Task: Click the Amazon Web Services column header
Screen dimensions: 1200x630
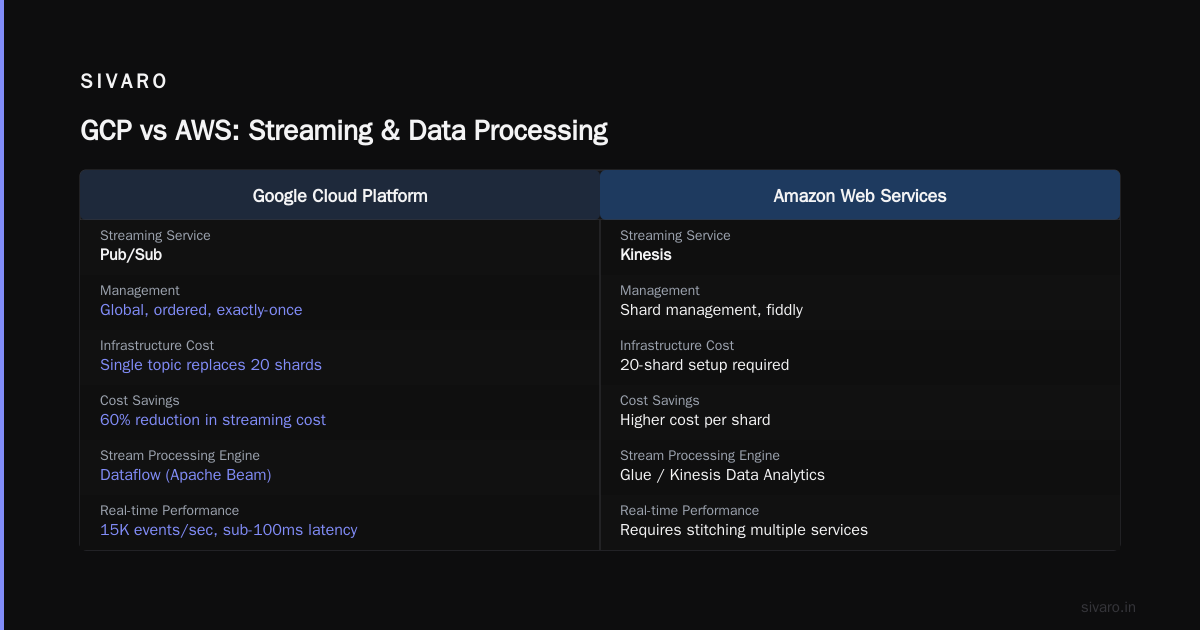Action: pos(860,196)
